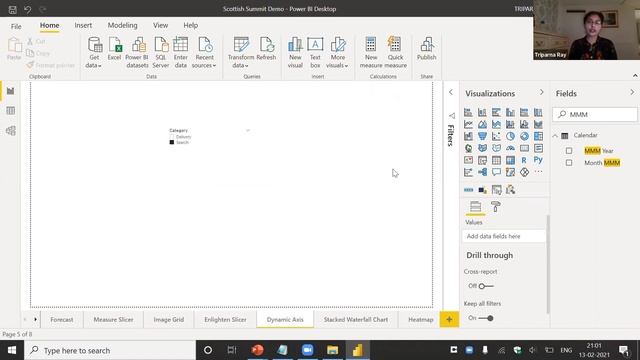Open the Format paint roller tab
This screenshot has height=360, width=640.
coord(496,207)
